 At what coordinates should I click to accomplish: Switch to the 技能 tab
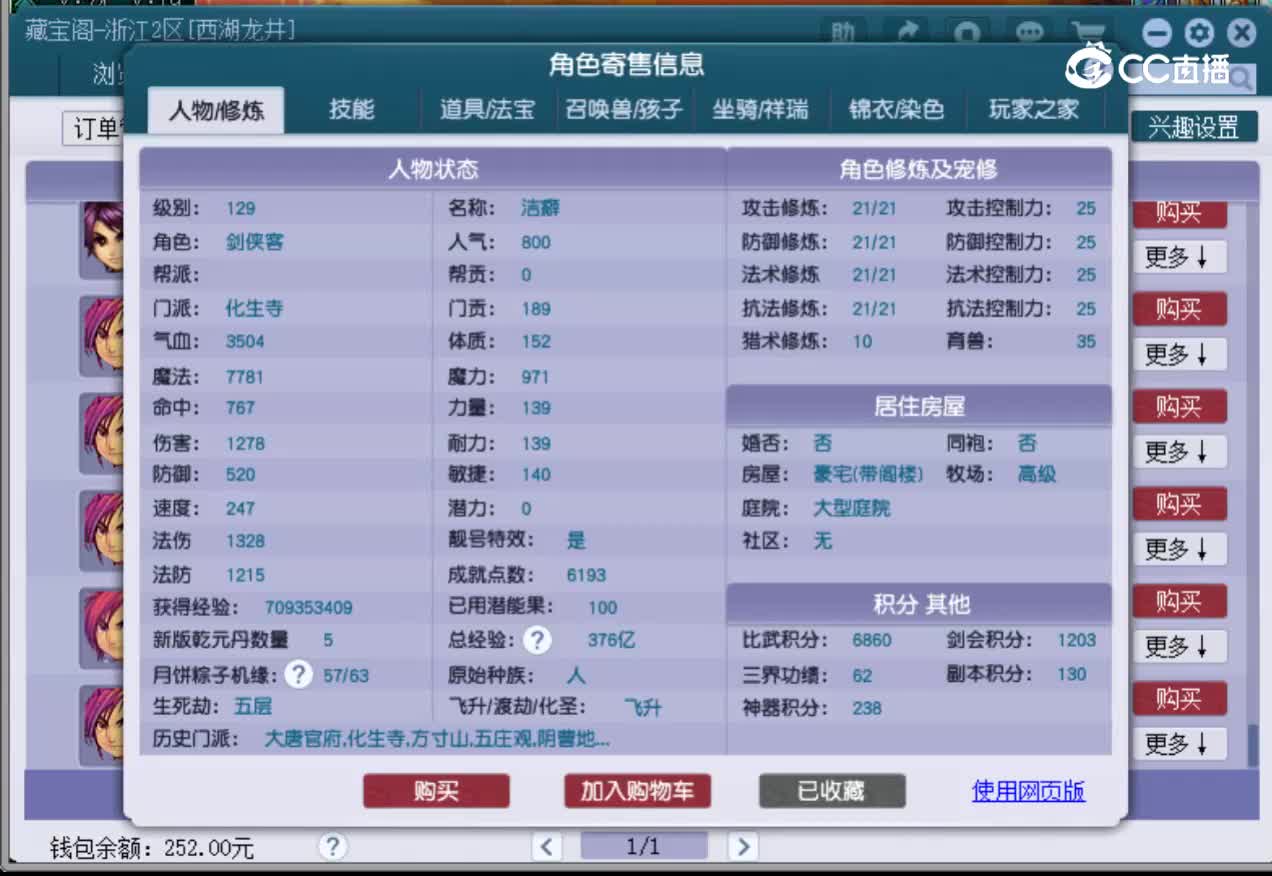(x=350, y=110)
